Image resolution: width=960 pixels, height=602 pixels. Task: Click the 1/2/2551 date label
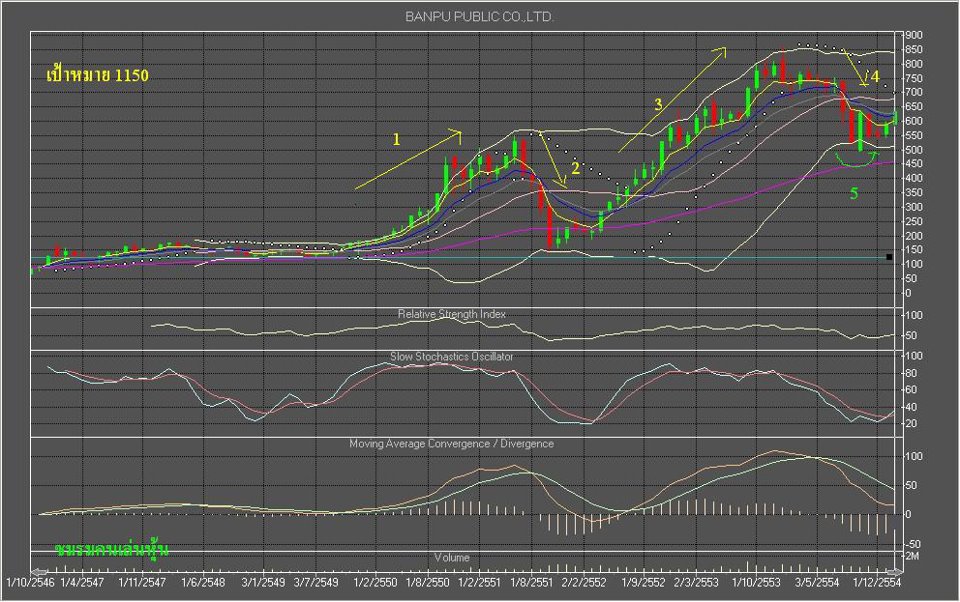[x=479, y=582]
